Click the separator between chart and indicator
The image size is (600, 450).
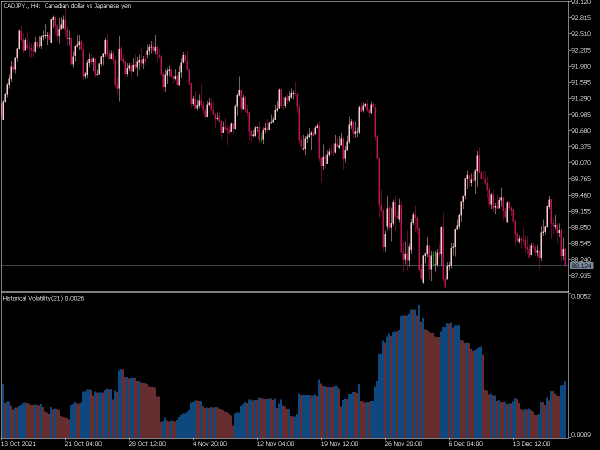(285, 292)
